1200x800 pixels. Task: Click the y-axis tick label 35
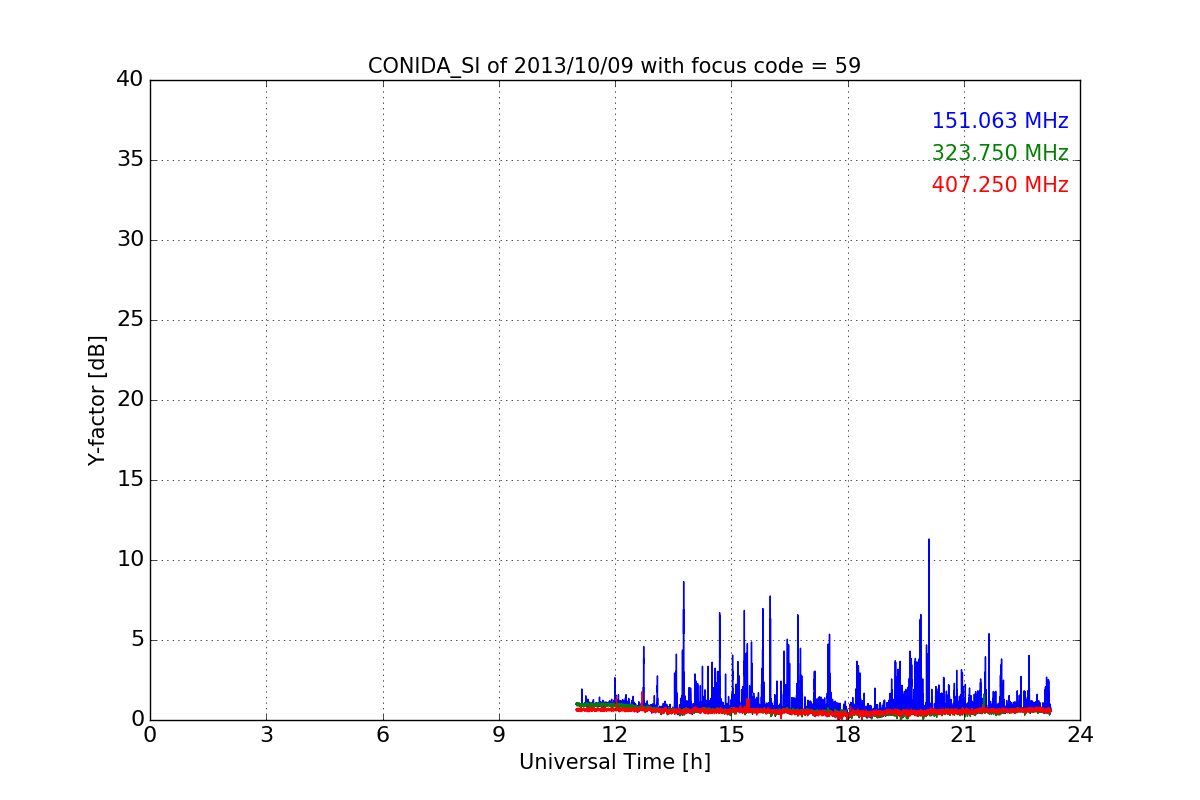(130, 160)
